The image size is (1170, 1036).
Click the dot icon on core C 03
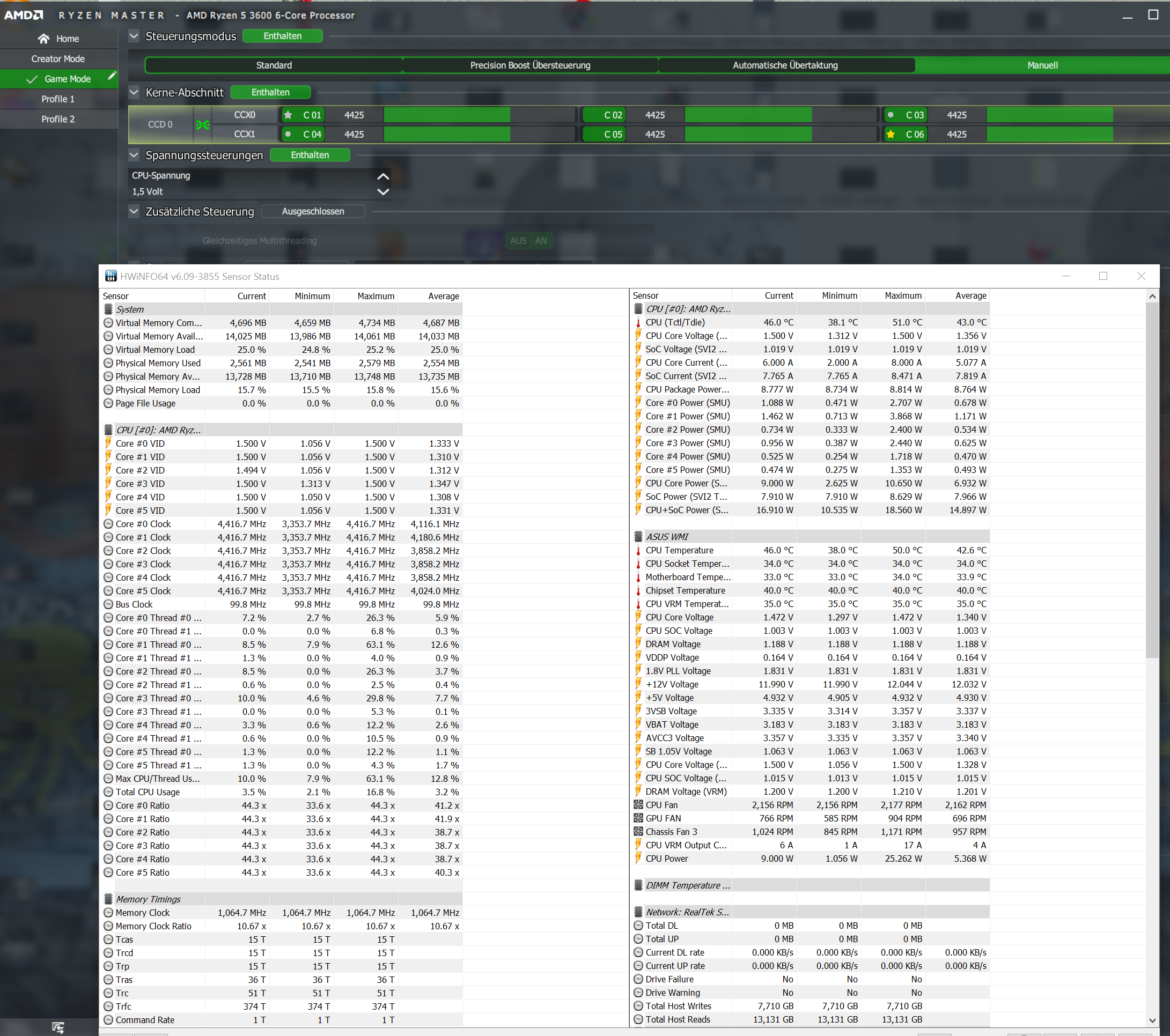tap(891, 115)
